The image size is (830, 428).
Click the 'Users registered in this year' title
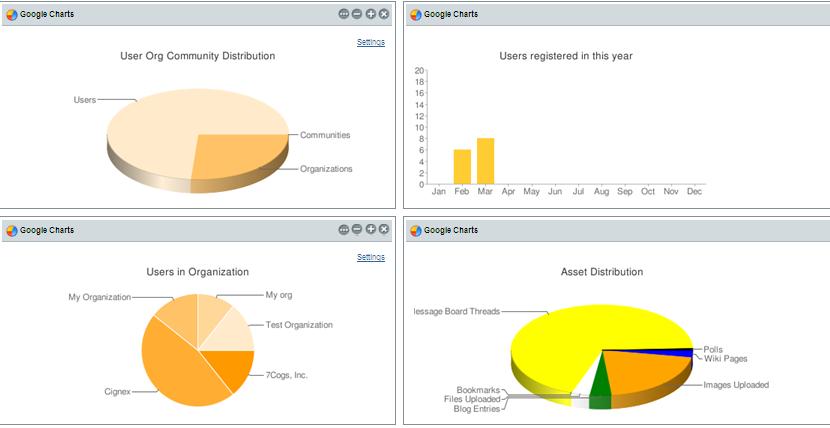566,56
